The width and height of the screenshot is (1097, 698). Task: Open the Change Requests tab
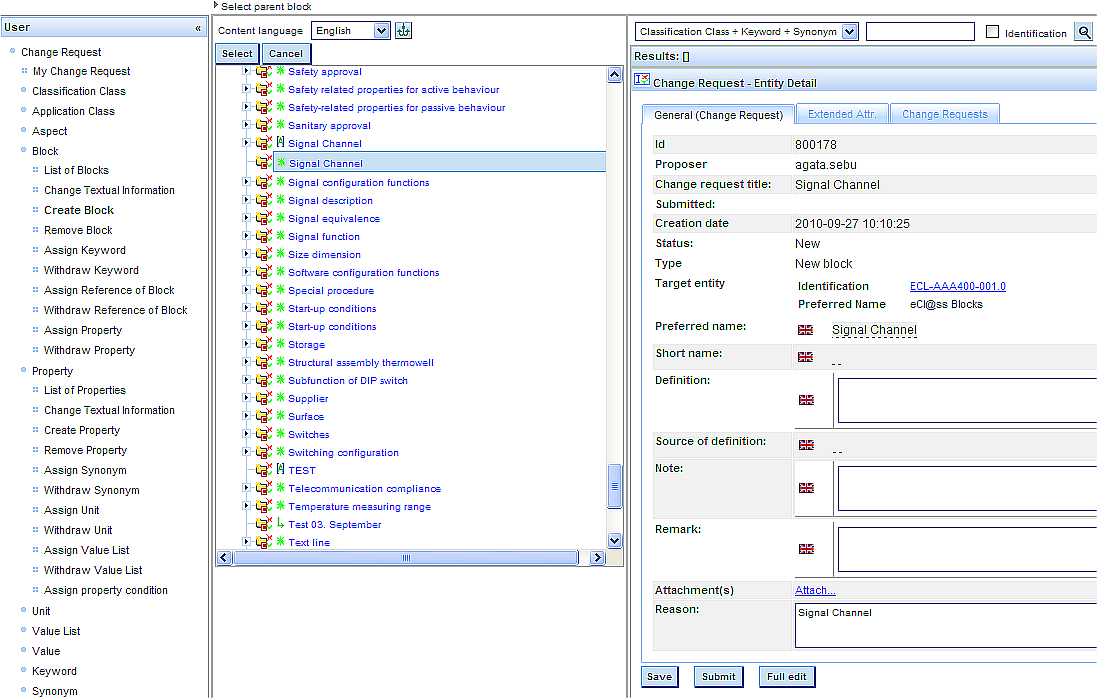[x=944, y=114]
